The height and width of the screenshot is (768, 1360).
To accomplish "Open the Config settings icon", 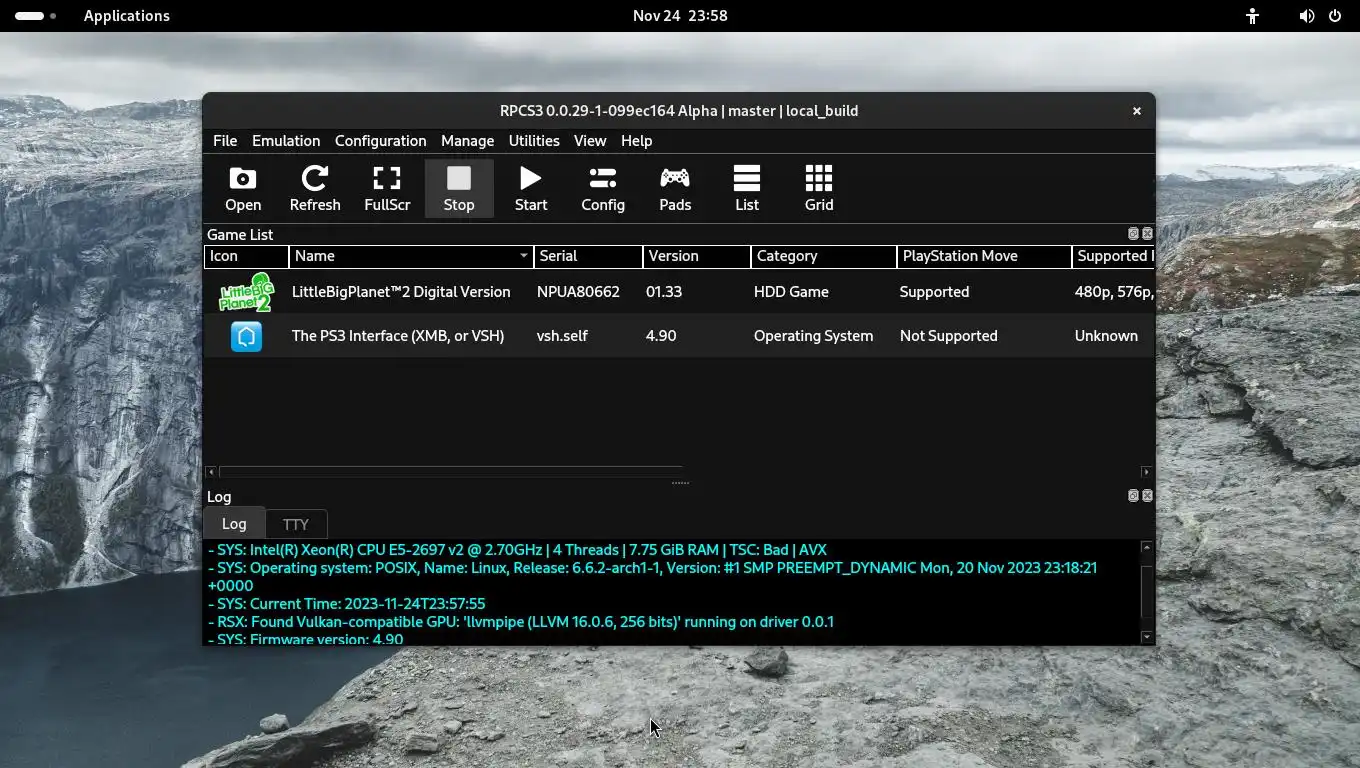I will coord(603,188).
